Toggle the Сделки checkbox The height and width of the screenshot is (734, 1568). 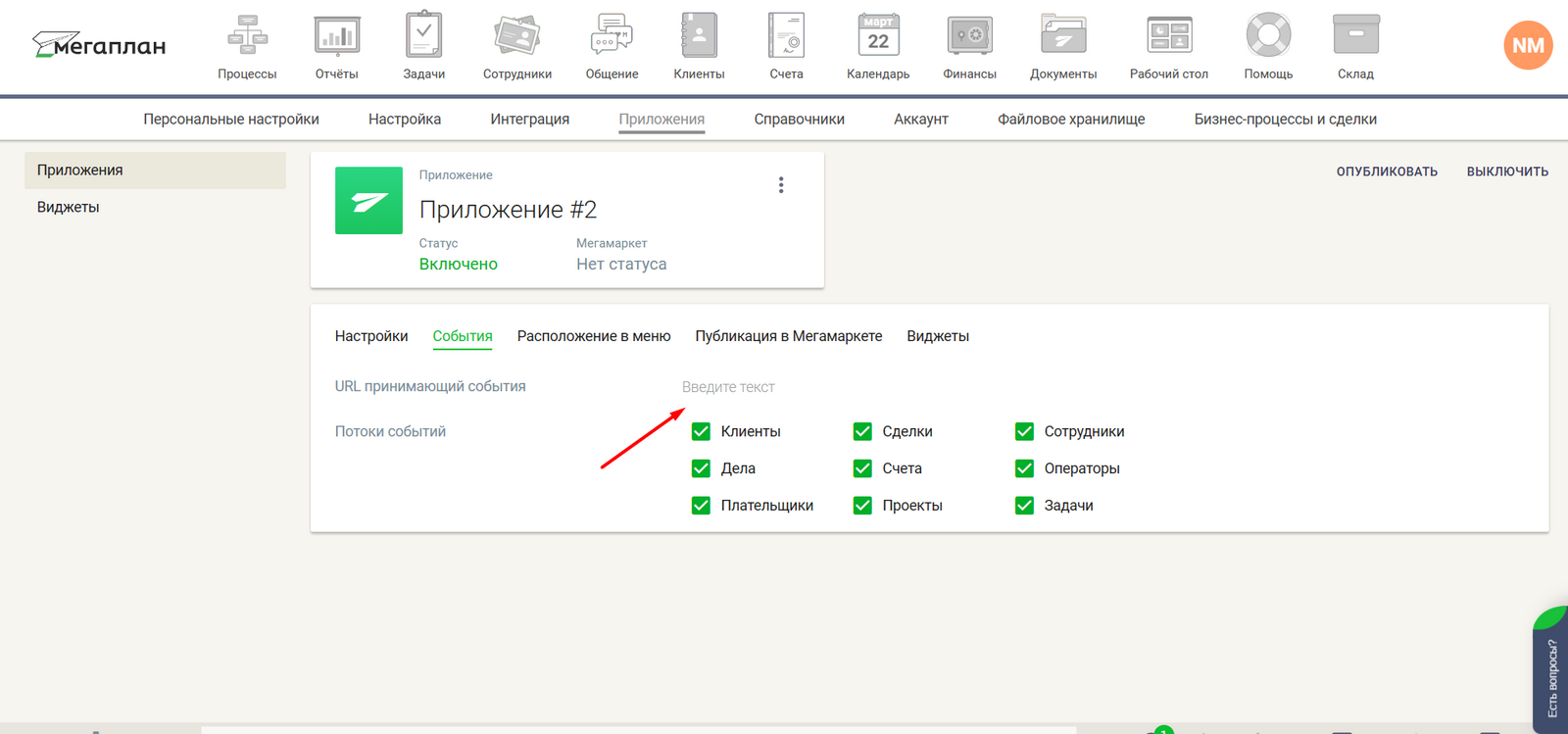[862, 431]
